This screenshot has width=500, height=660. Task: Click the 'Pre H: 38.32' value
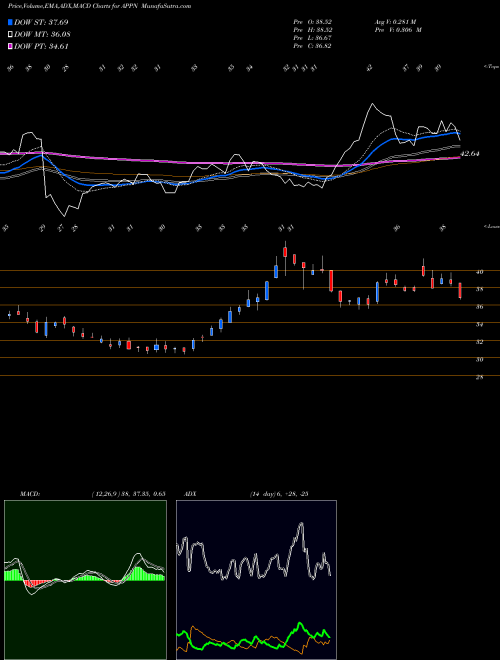312,30
